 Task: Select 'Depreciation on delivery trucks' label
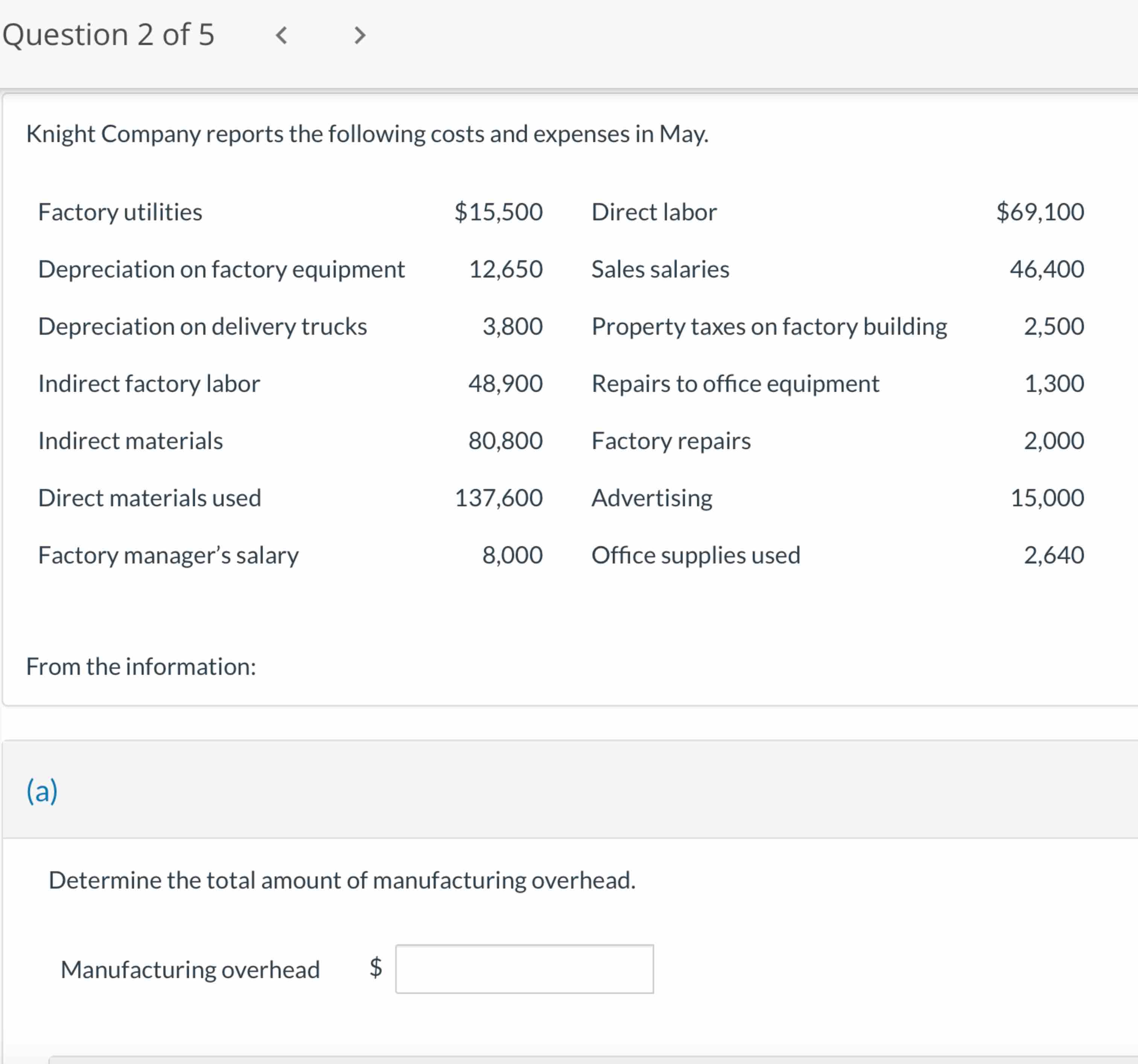pos(202,327)
